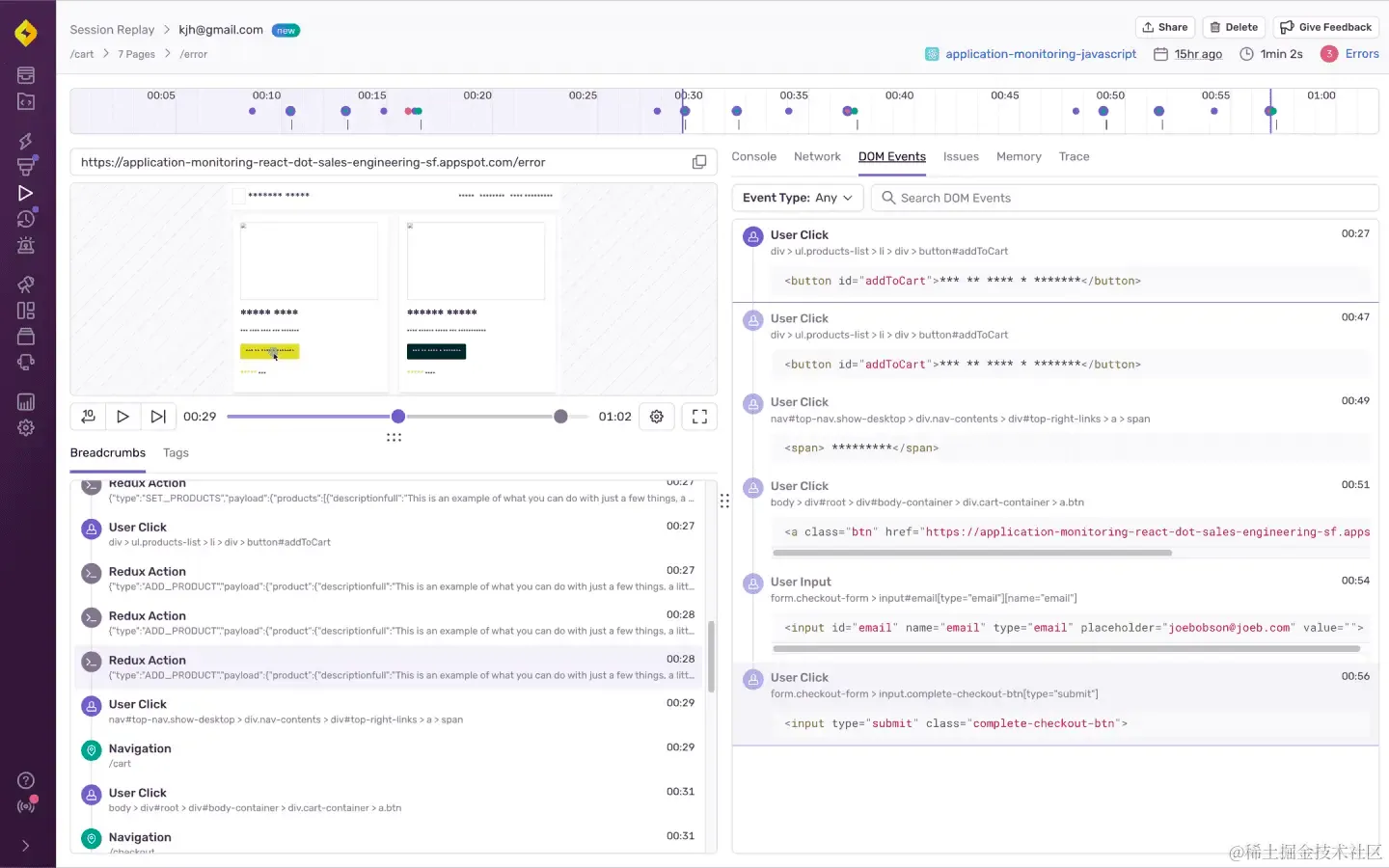Viewport: 1389px width, 868px height.
Task: Open Discover telescope icon in sidebar
Action: (26, 285)
